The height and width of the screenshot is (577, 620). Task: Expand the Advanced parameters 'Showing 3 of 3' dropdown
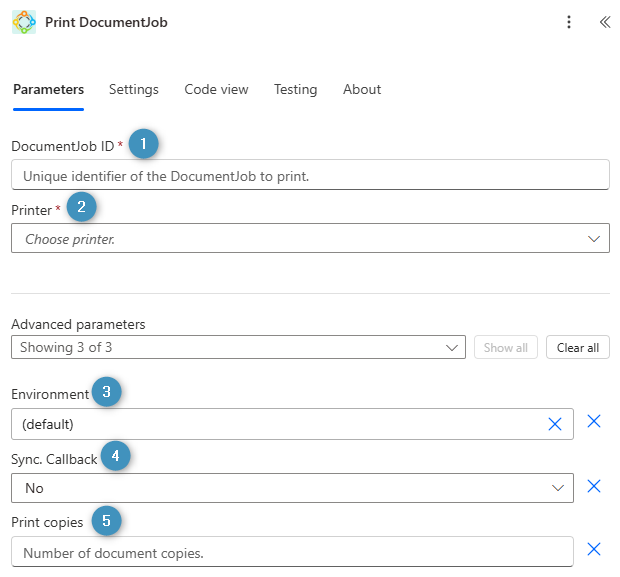coord(238,348)
